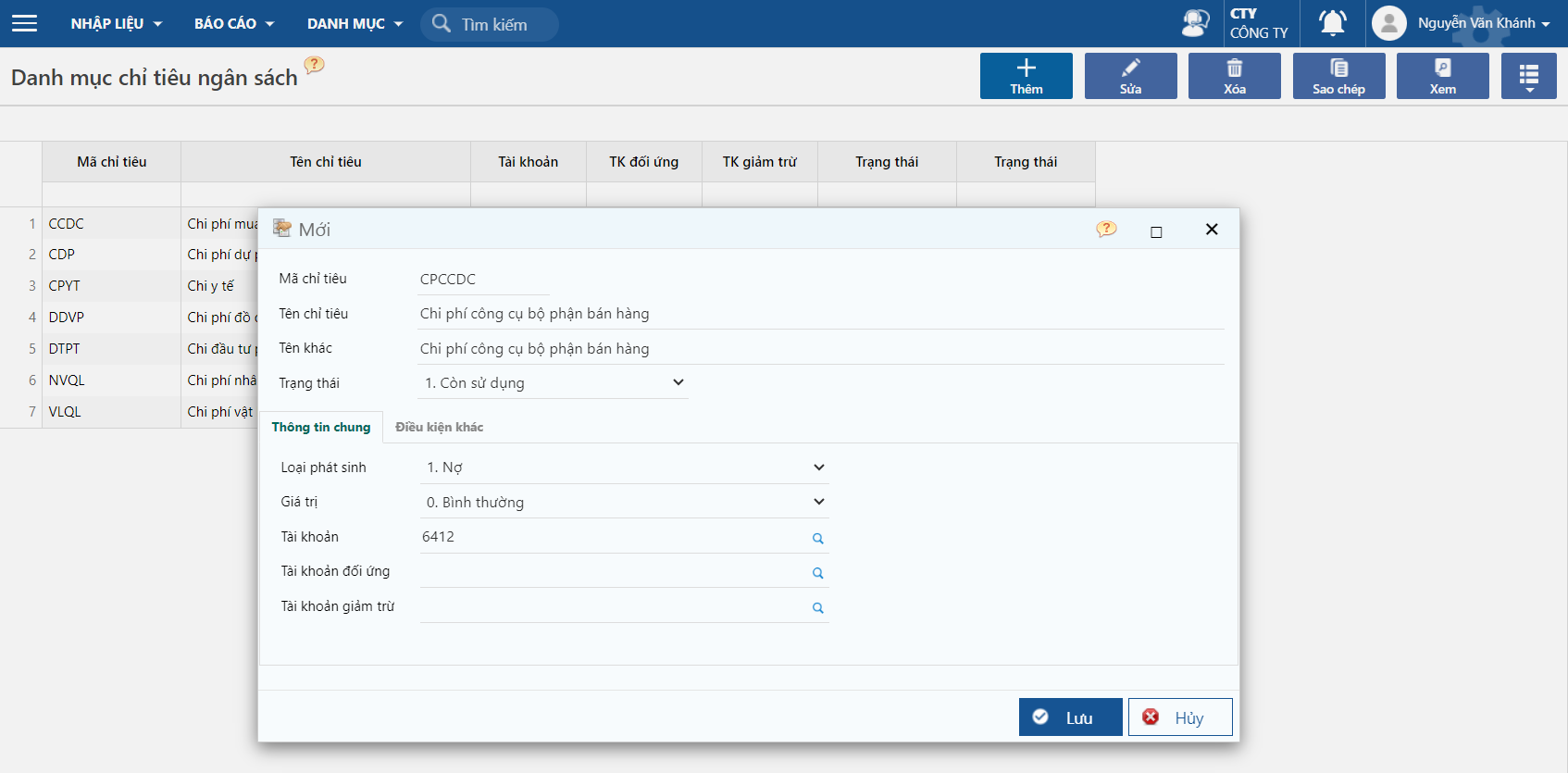Image resolution: width=1568 pixels, height=773 pixels.
Task: Click the help icon in Mới dialog
Action: coord(1106,230)
